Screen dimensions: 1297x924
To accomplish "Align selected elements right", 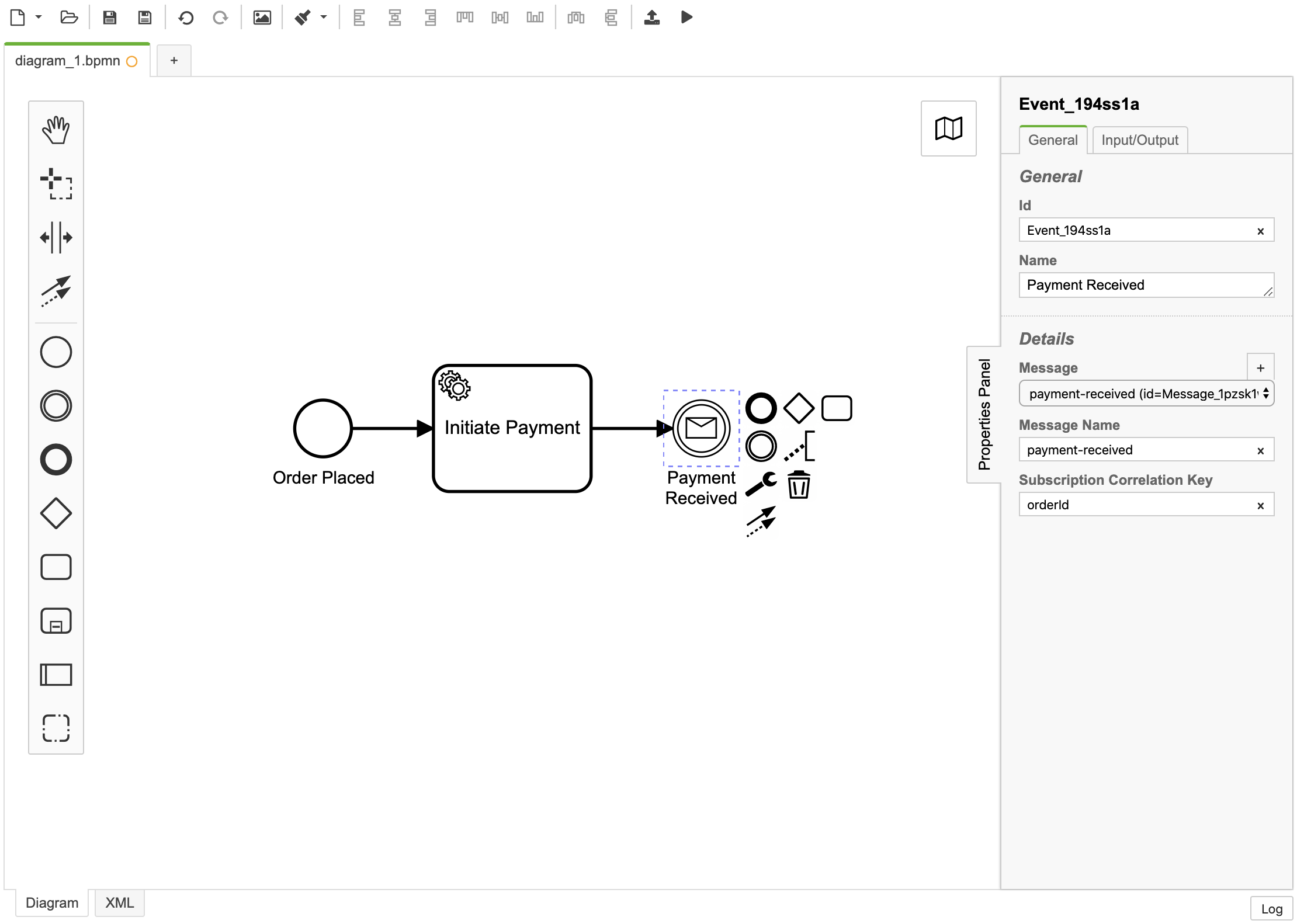I will tap(431, 18).
